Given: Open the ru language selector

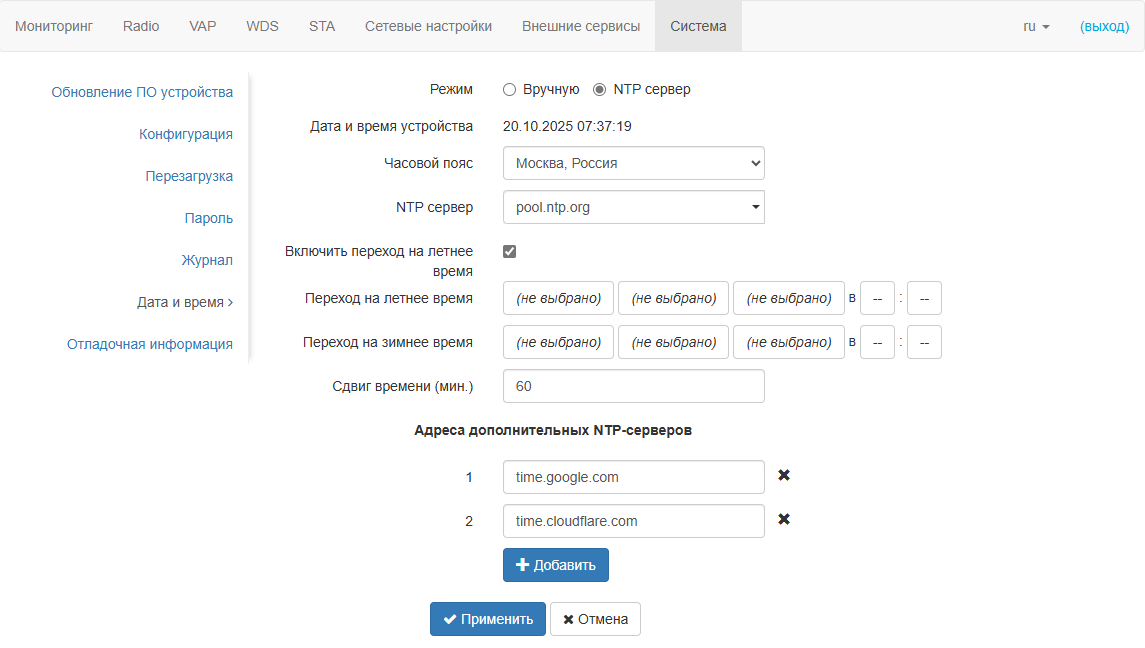Looking at the screenshot, I should tap(1036, 26).
